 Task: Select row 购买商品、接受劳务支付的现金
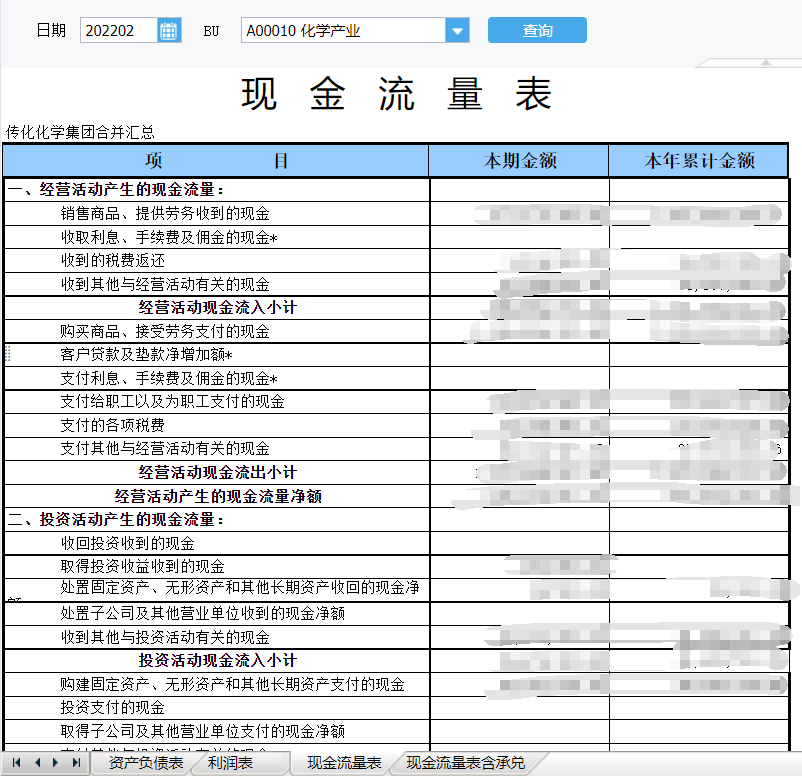click(x=396, y=331)
